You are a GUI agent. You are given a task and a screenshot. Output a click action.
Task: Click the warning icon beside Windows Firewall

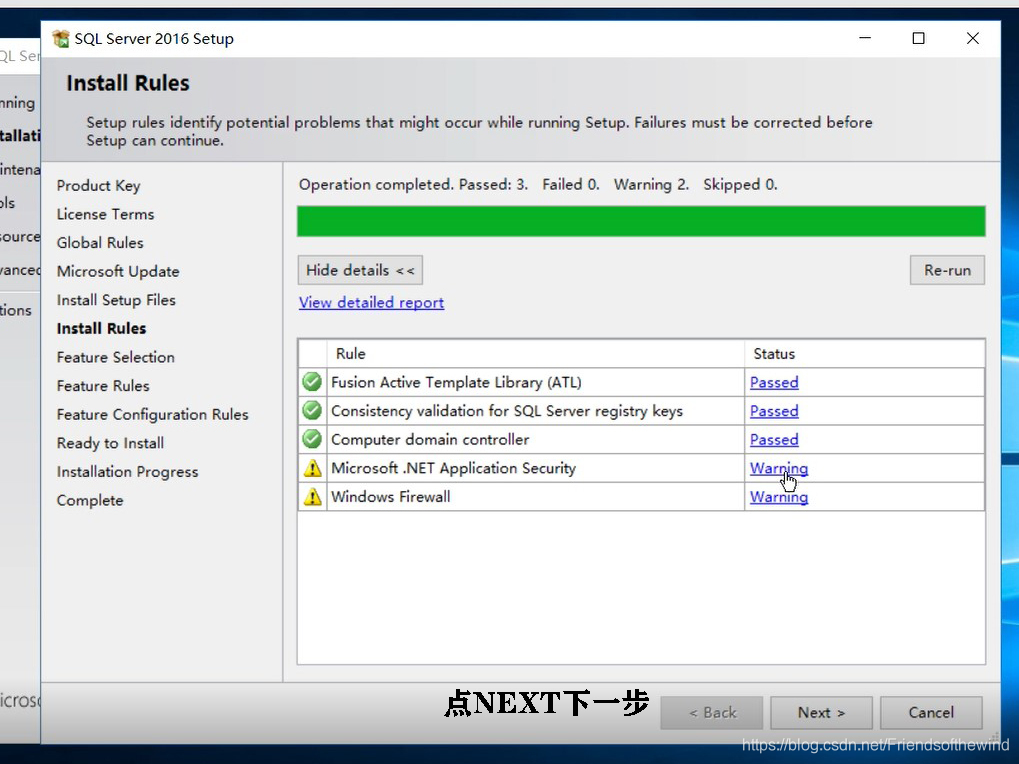(x=313, y=496)
